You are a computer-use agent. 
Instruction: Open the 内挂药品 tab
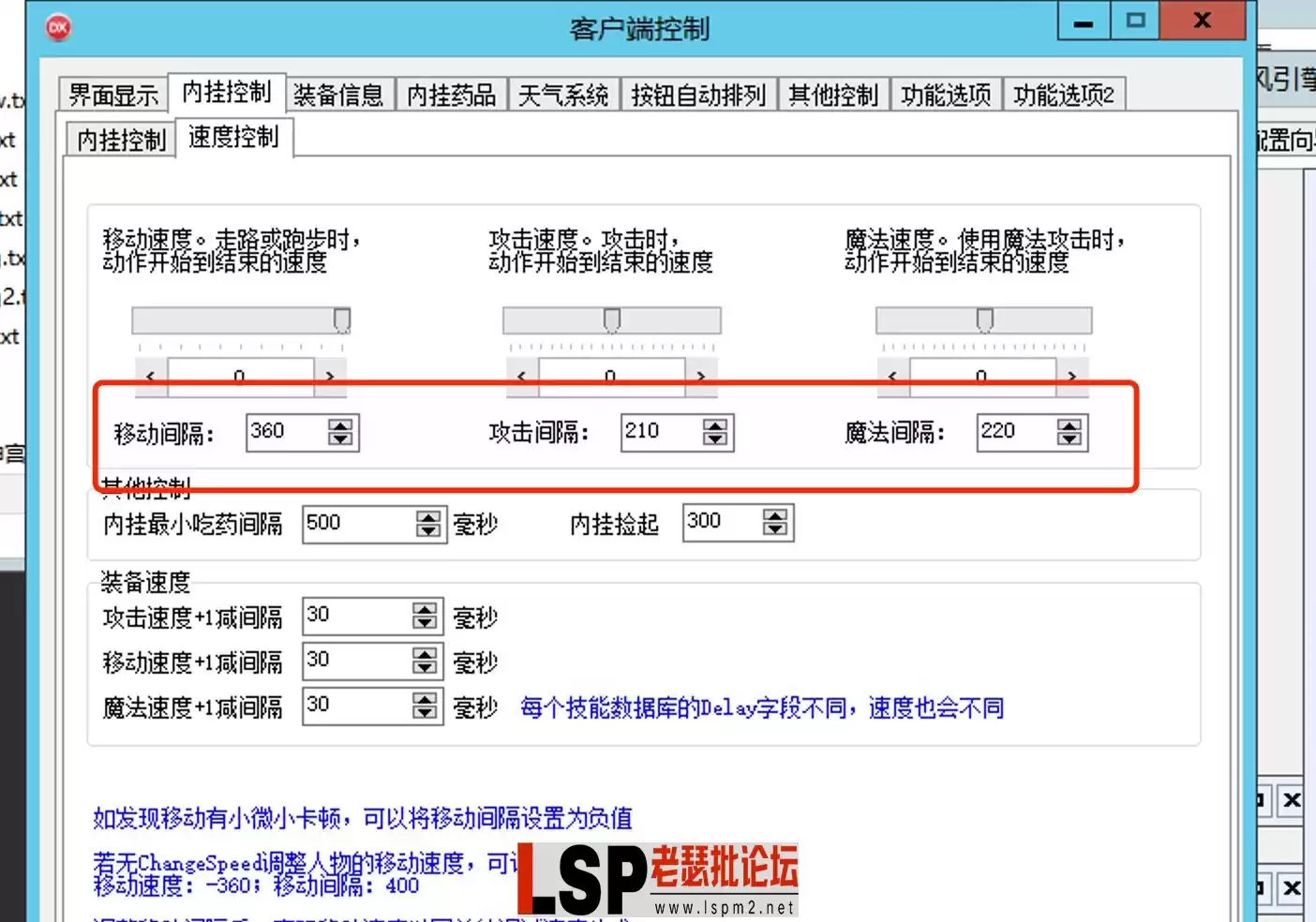(451, 96)
